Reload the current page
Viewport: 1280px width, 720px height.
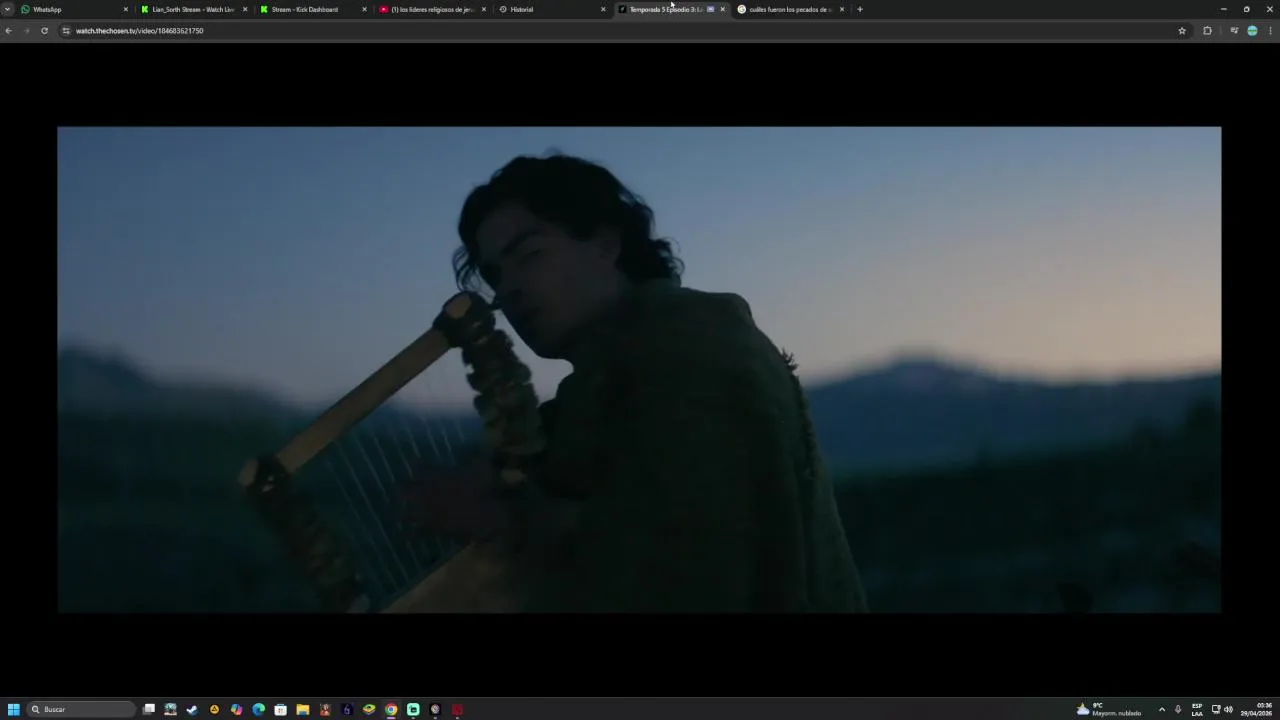click(44, 31)
